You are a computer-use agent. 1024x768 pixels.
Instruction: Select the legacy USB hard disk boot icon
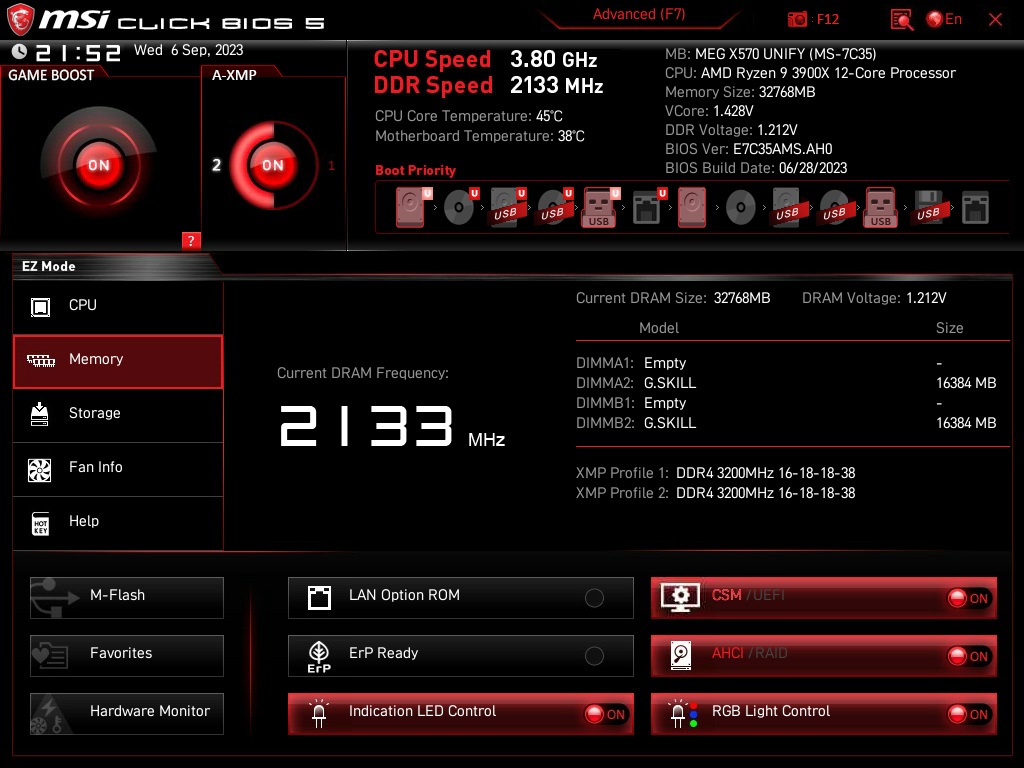coord(788,207)
